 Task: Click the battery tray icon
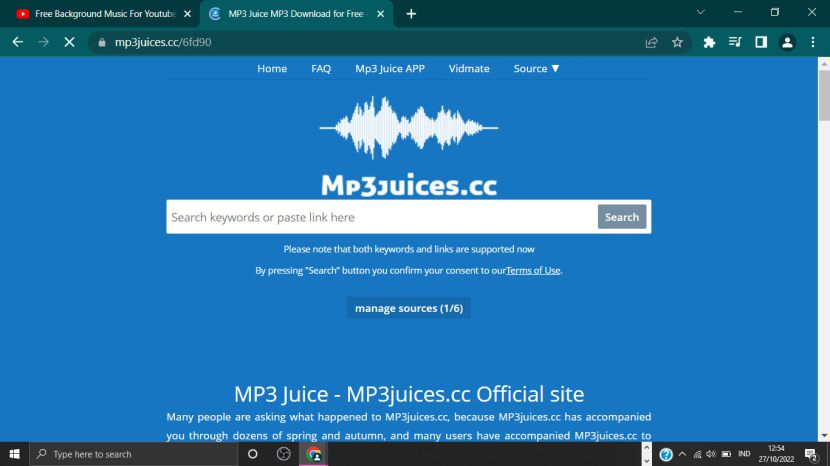click(x=726, y=454)
